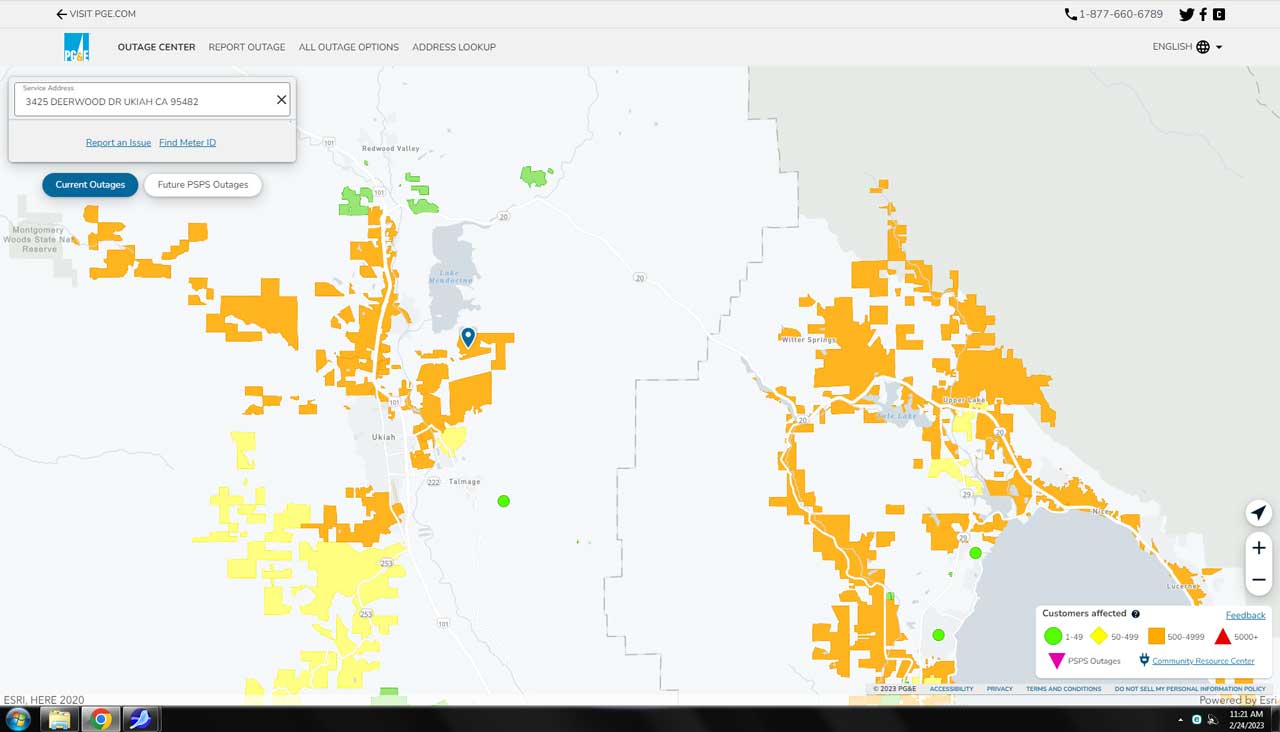Open the Community Resource Center link

tap(1203, 661)
